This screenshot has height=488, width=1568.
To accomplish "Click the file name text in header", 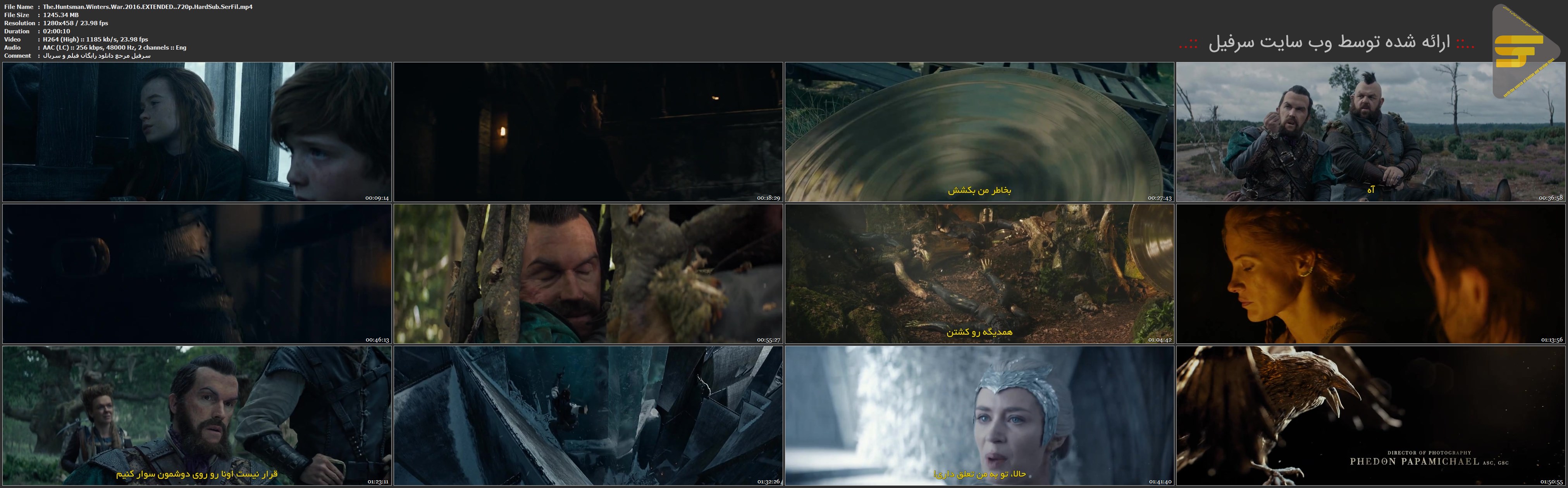I will click(x=147, y=7).
